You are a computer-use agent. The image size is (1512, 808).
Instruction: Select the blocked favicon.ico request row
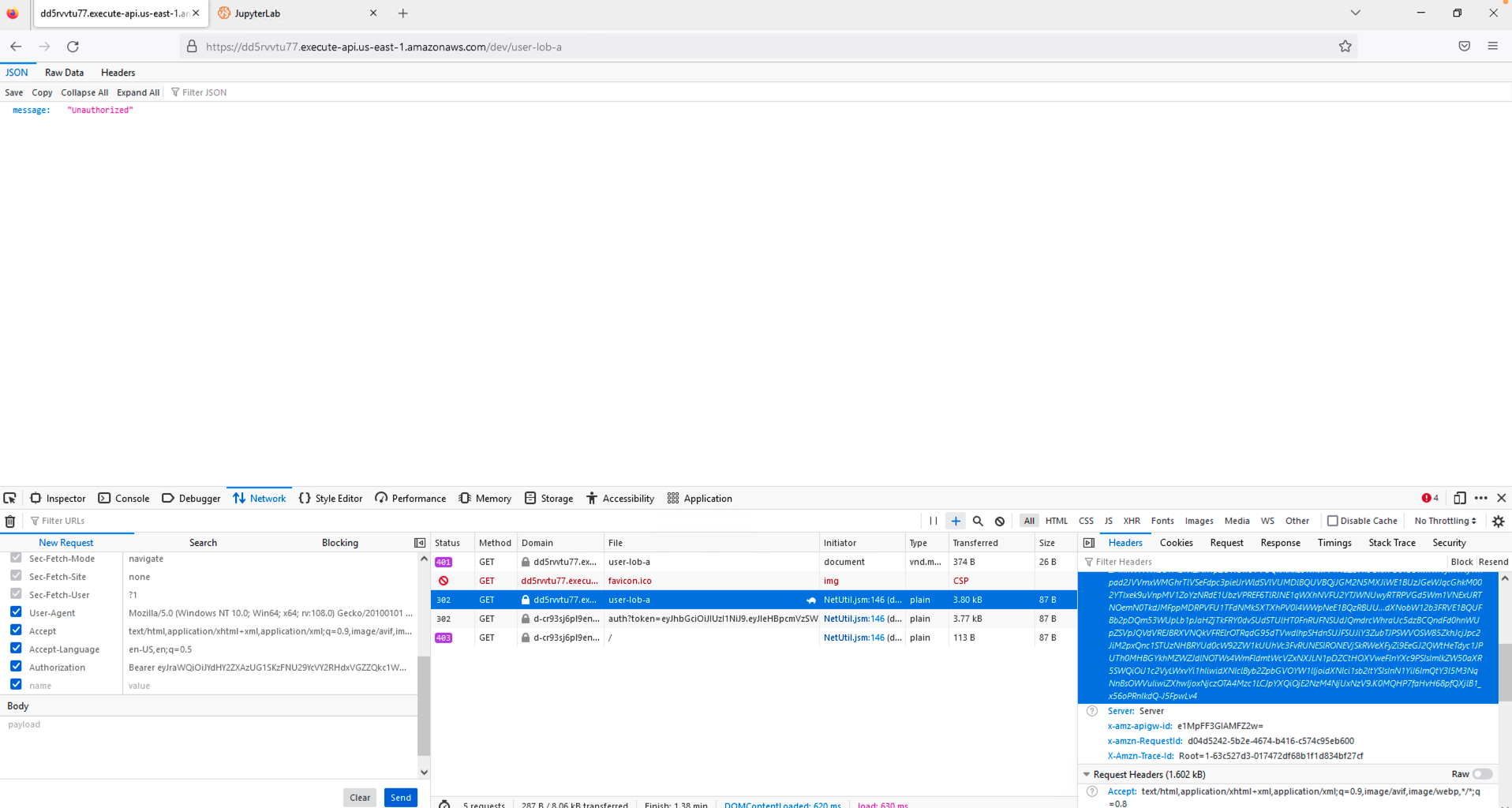pos(754,581)
